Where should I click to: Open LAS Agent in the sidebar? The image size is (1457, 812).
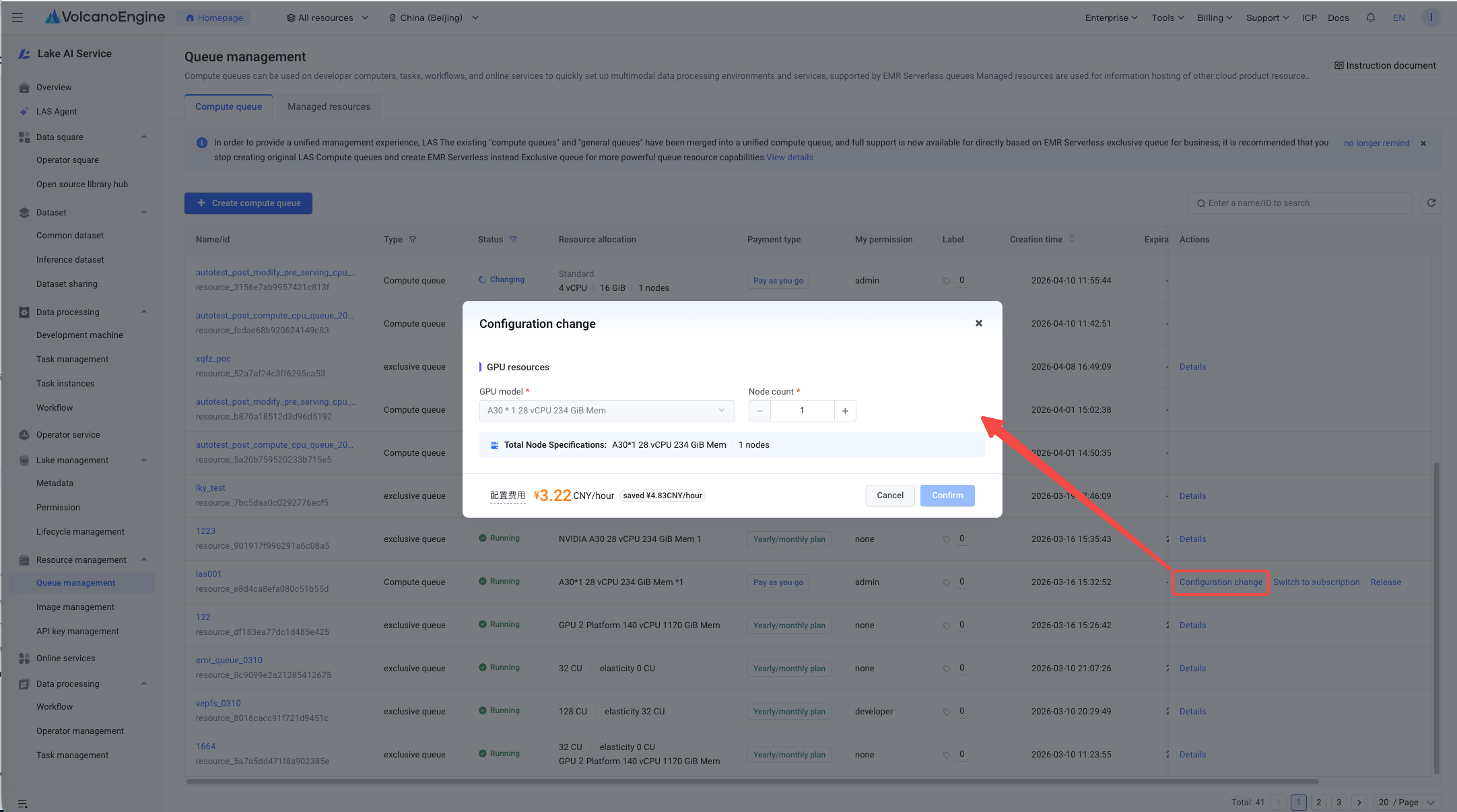coord(57,112)
